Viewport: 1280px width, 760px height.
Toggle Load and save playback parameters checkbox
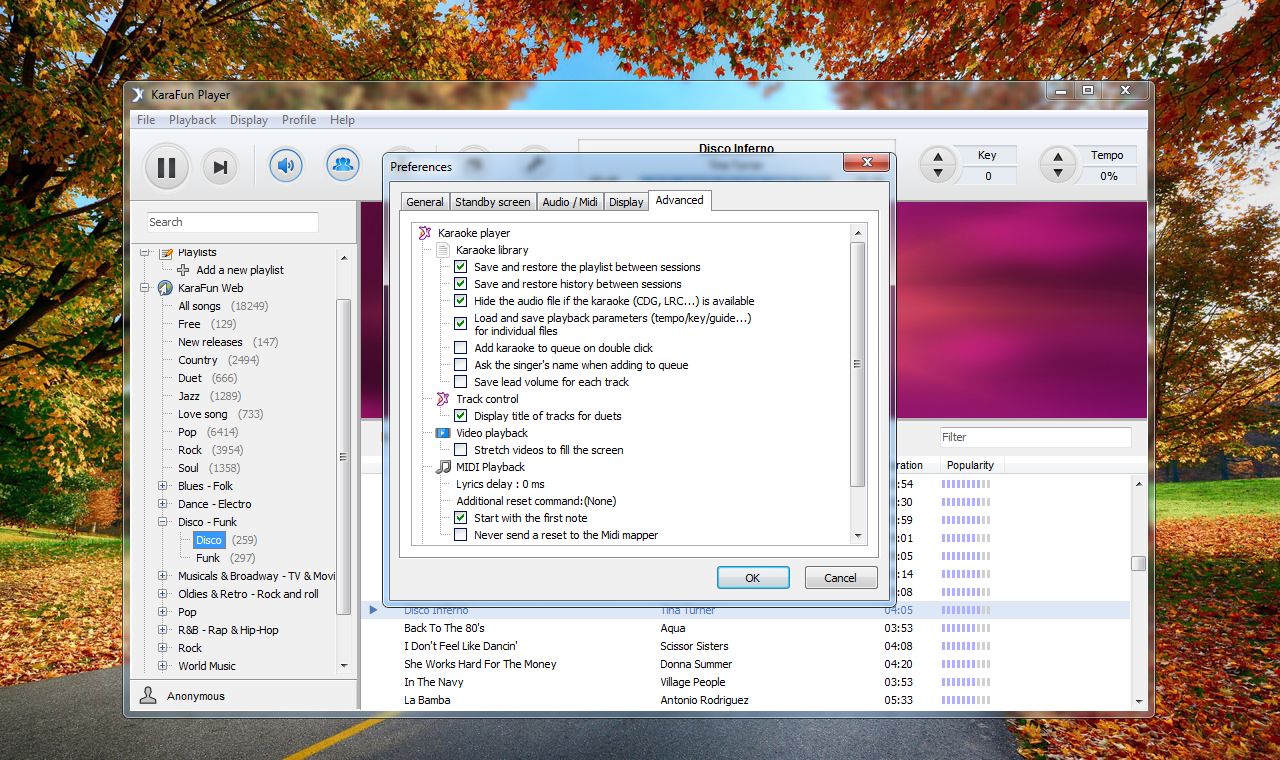461,324
